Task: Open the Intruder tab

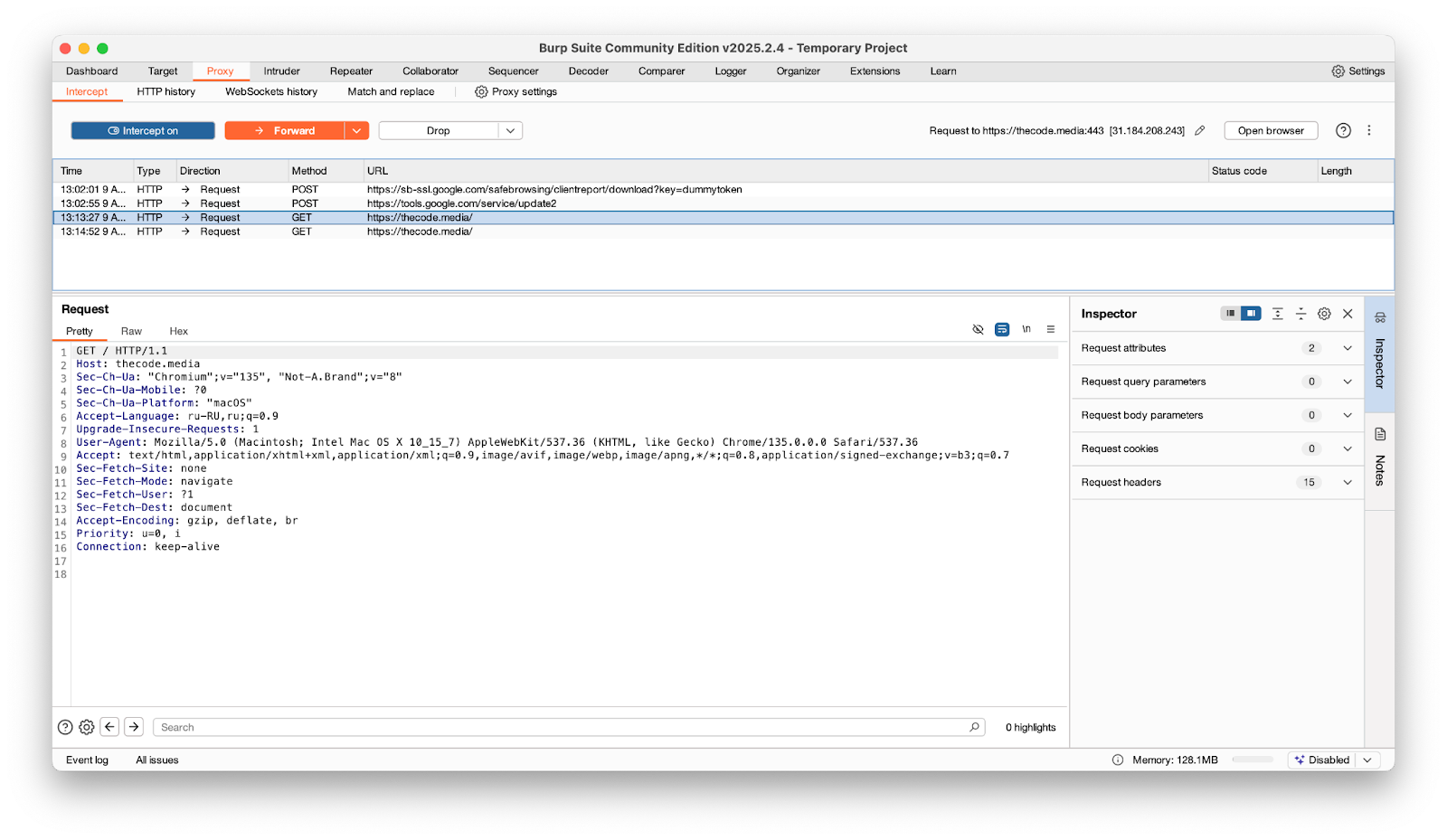Action: click(x=281, y=71)
